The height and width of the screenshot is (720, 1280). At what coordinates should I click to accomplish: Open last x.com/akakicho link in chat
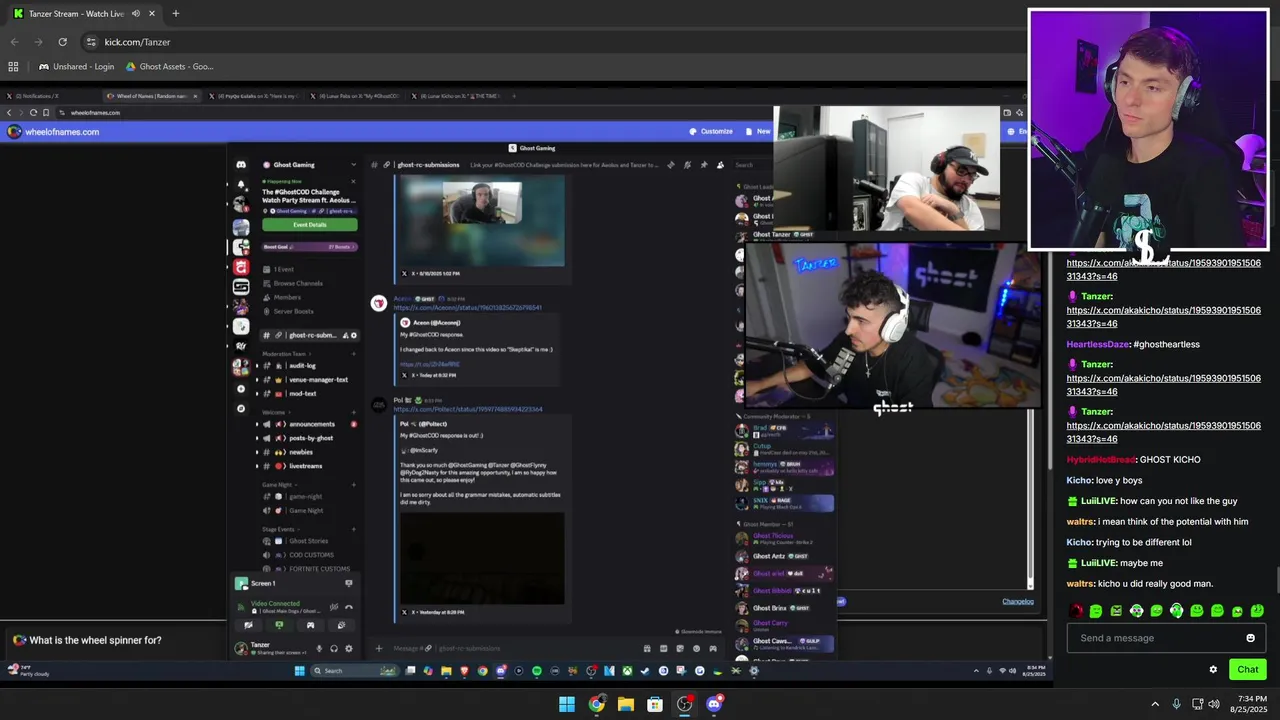pyautogui.click(x=1163, y=432)
